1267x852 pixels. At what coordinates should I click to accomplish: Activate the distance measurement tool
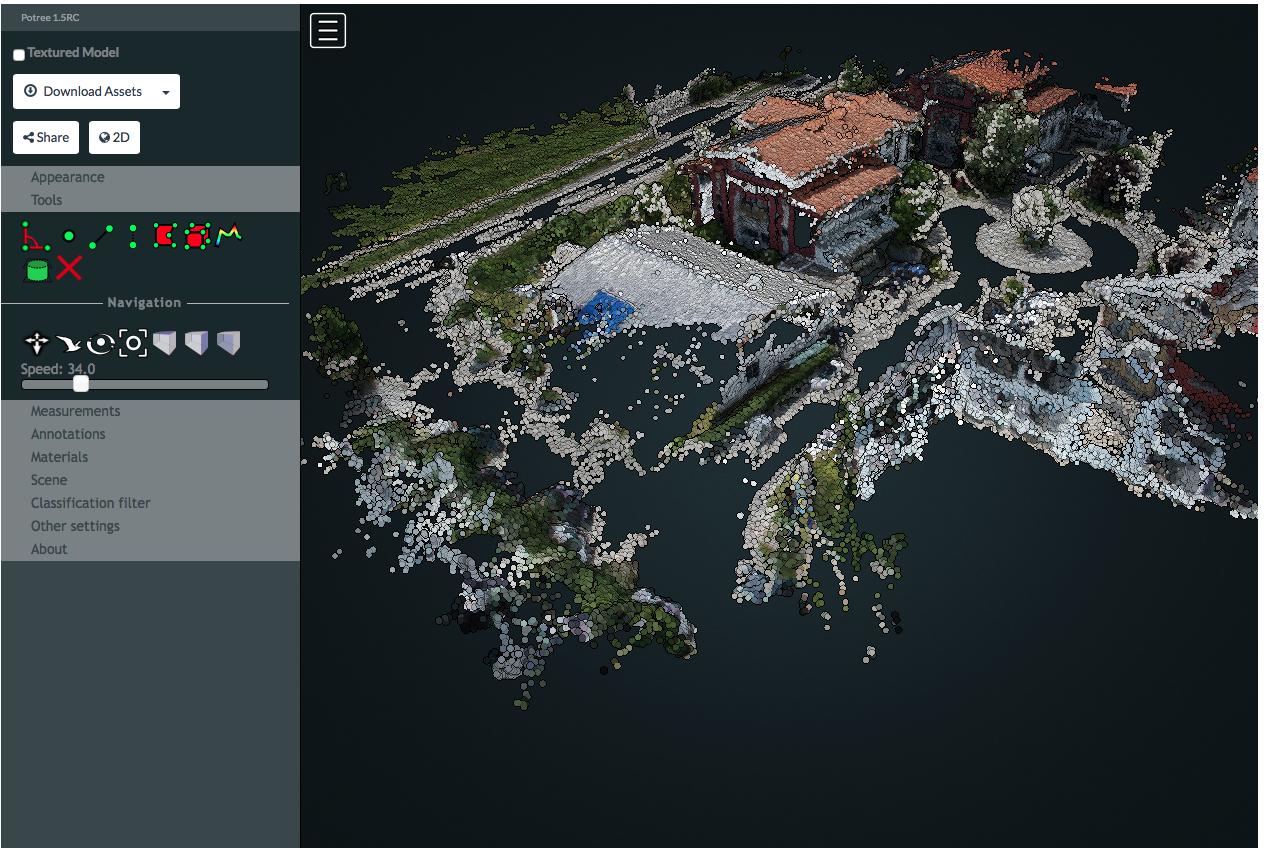tap(100, 235)
